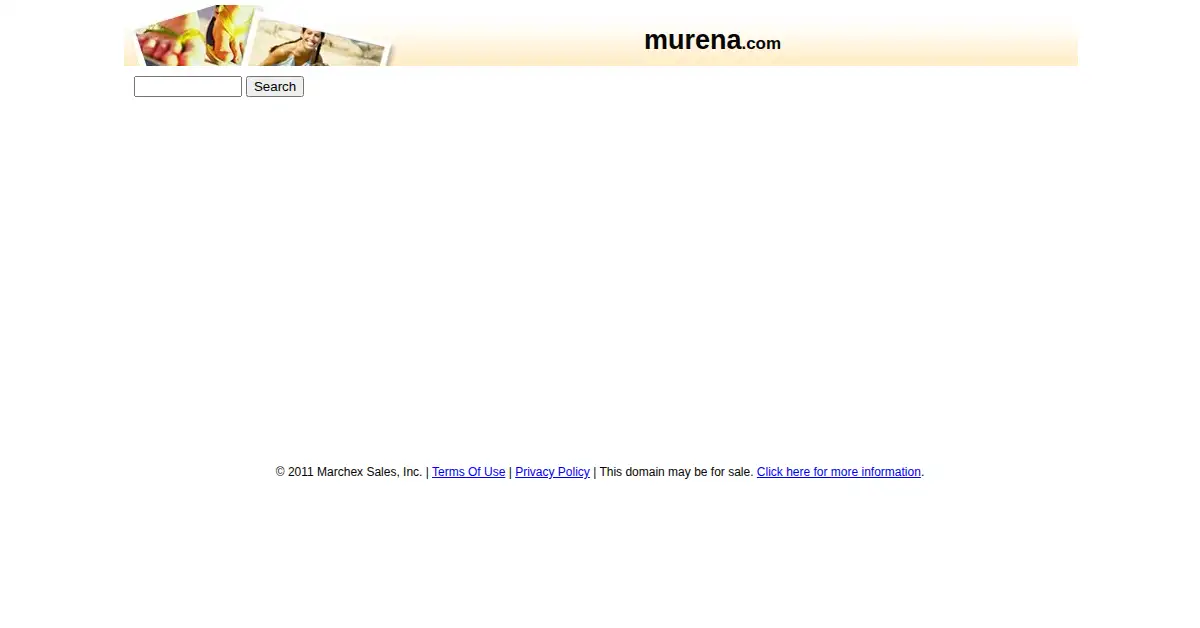Select the '© 2011 Marchex Sales, Inc.' text
Image resolution: width=1200 pixels, height=628 pixels.
(349, 472)
